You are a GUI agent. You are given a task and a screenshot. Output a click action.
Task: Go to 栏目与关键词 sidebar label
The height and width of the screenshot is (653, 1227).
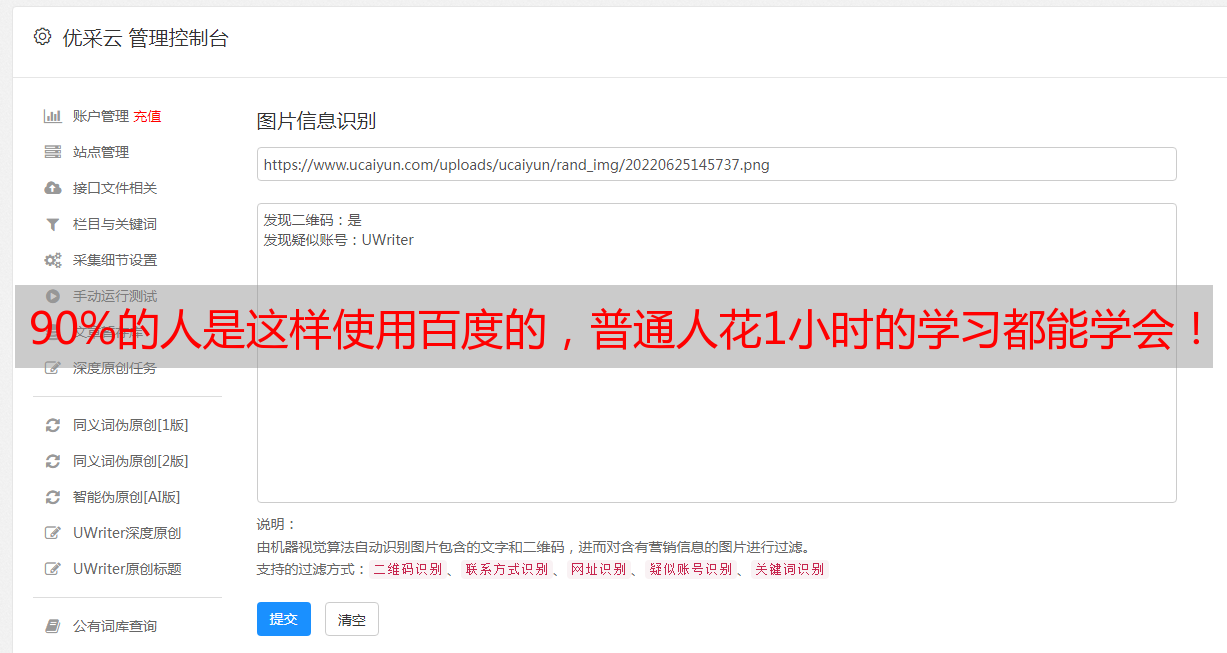(115, 224)
